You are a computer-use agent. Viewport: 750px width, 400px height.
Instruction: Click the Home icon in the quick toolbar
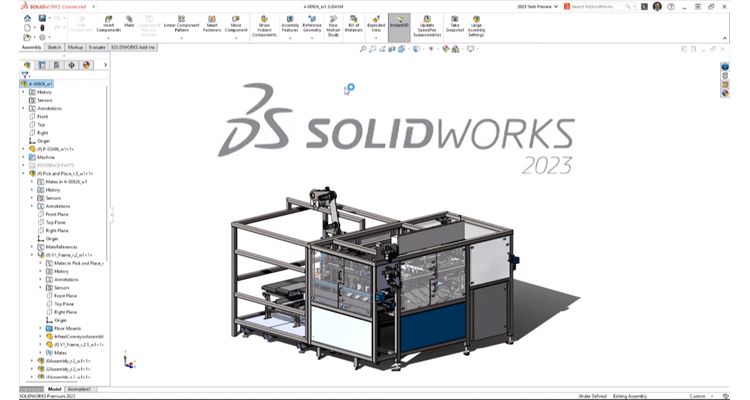(28, 18)
